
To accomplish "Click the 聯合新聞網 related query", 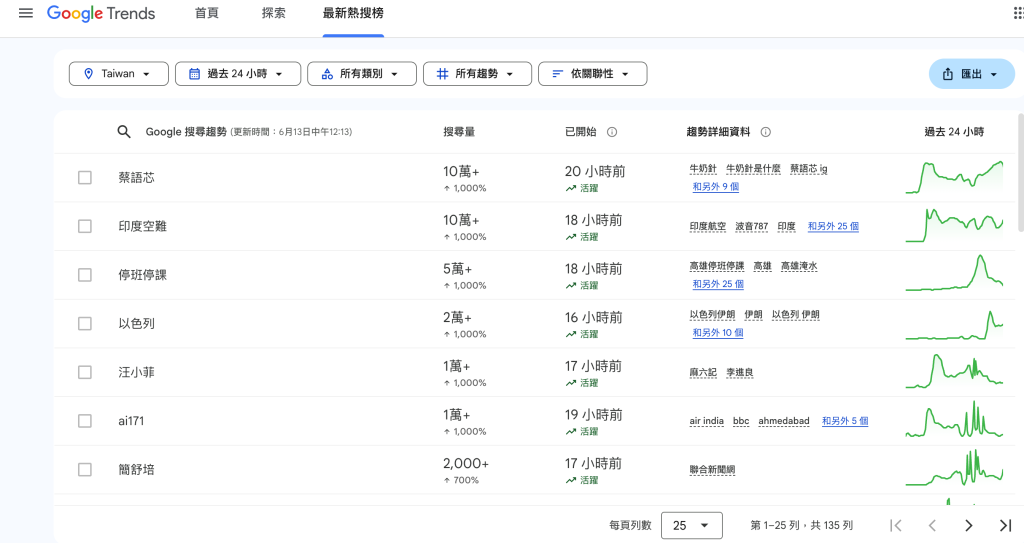I will coord(712,470).
